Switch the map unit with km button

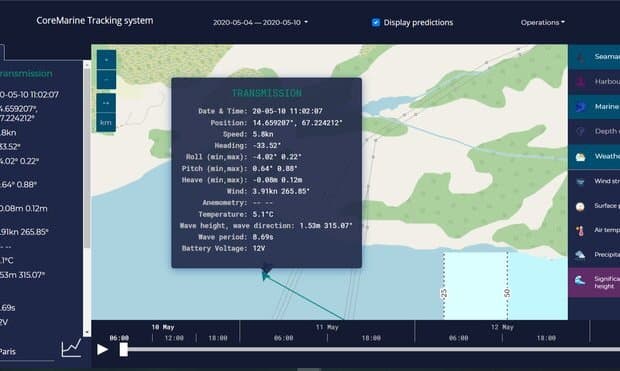106,123
